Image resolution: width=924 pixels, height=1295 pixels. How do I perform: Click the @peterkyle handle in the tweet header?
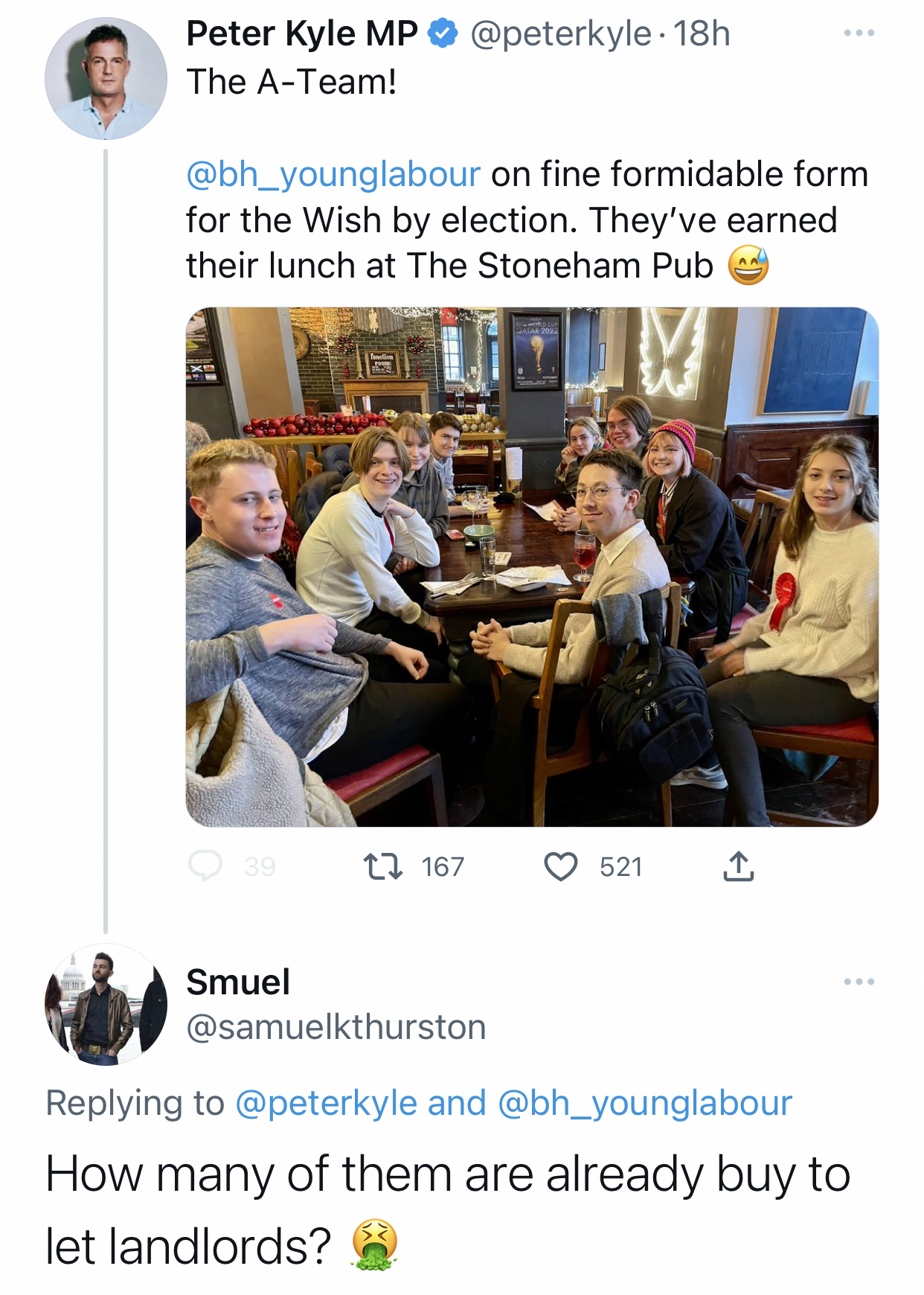560,34
